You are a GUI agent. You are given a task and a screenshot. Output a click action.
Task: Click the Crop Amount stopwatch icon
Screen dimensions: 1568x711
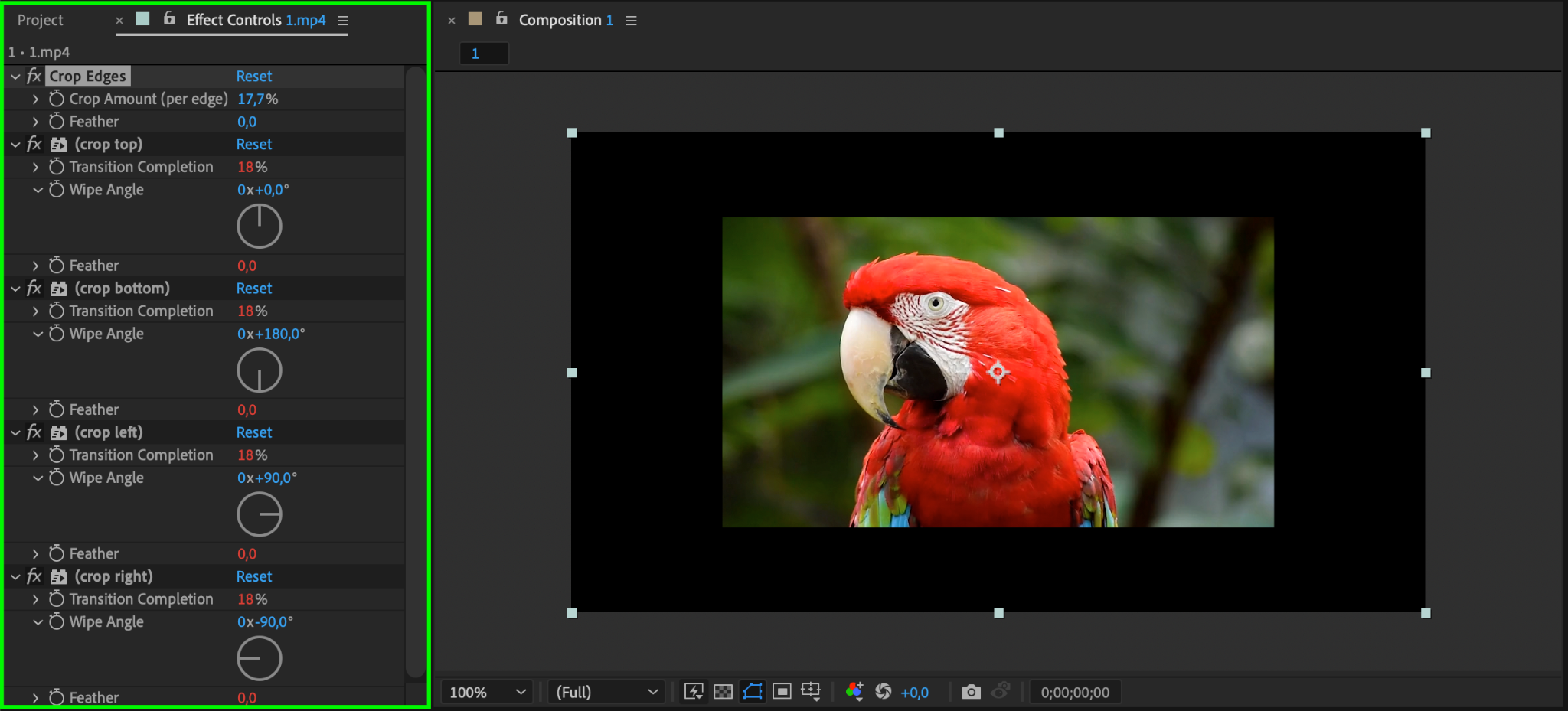coord(57,99)
